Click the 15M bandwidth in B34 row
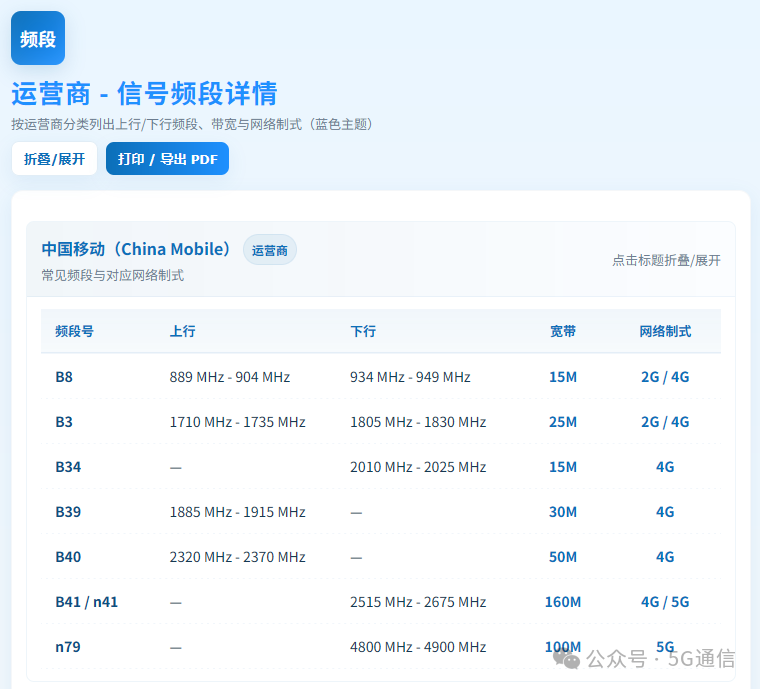The height and width of the screenshot is (689, 760). point(563,467)
